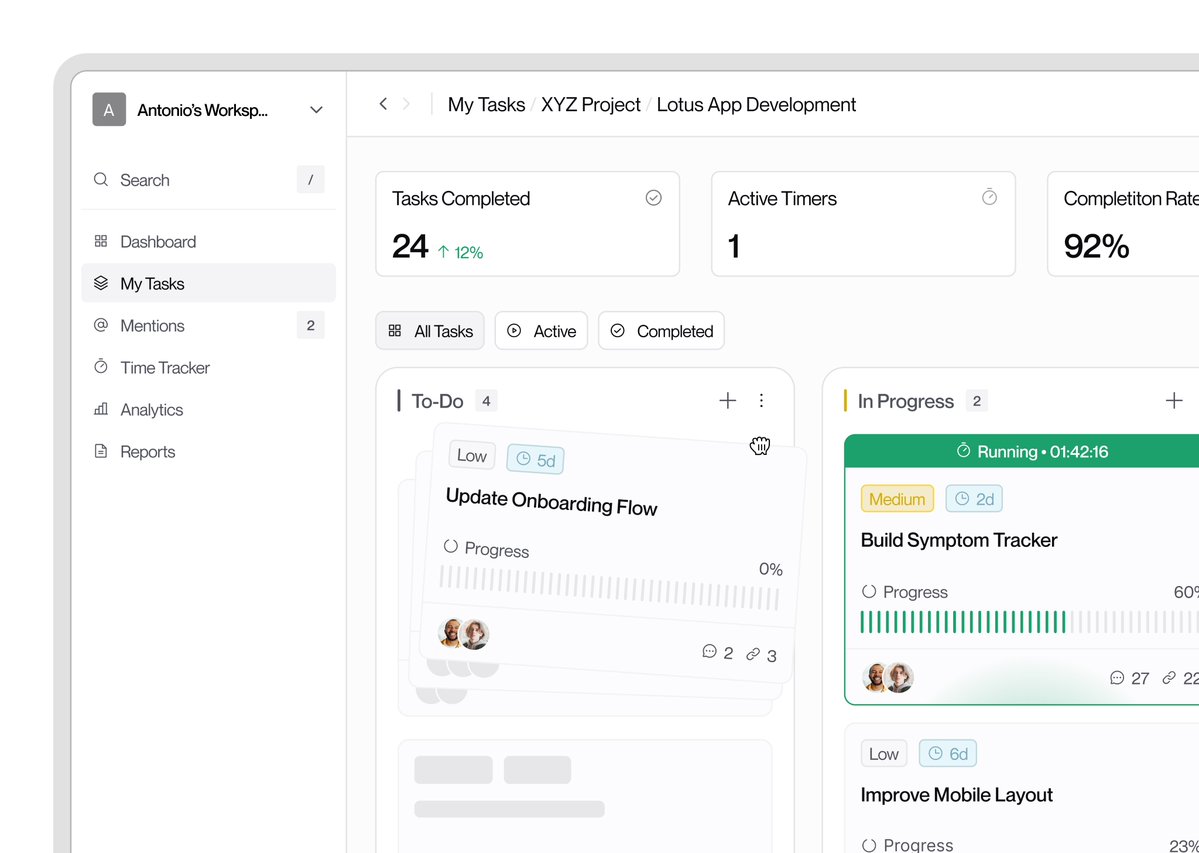This screenshot has height=853, width=1199.
Task: Click the Reports document icon
Action: pos(101,451)
